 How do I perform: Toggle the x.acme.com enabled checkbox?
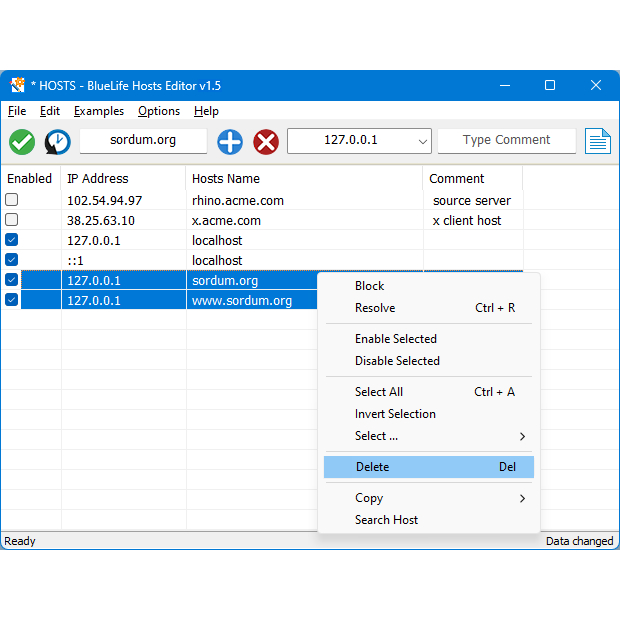click(x=11, y=219)
